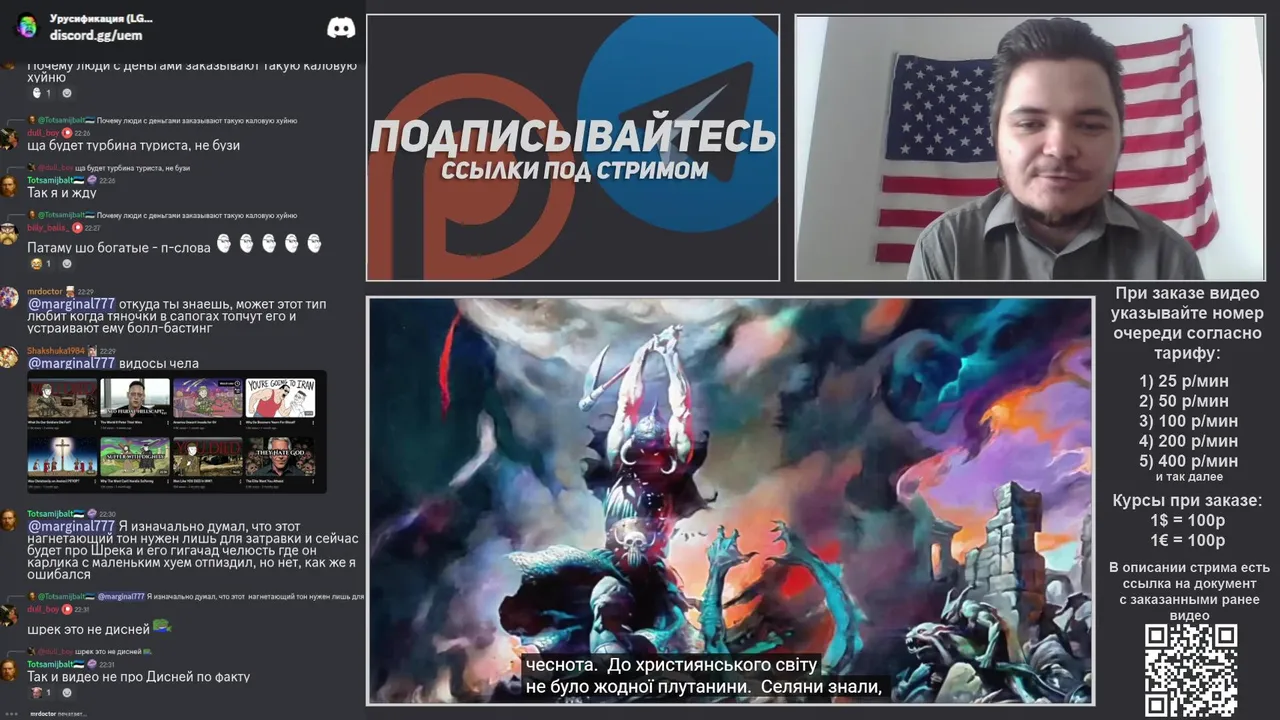Click the text 5) 400 р/мин
Image resolution: width=1280 pixels, height=720 pixels.
1188,461
